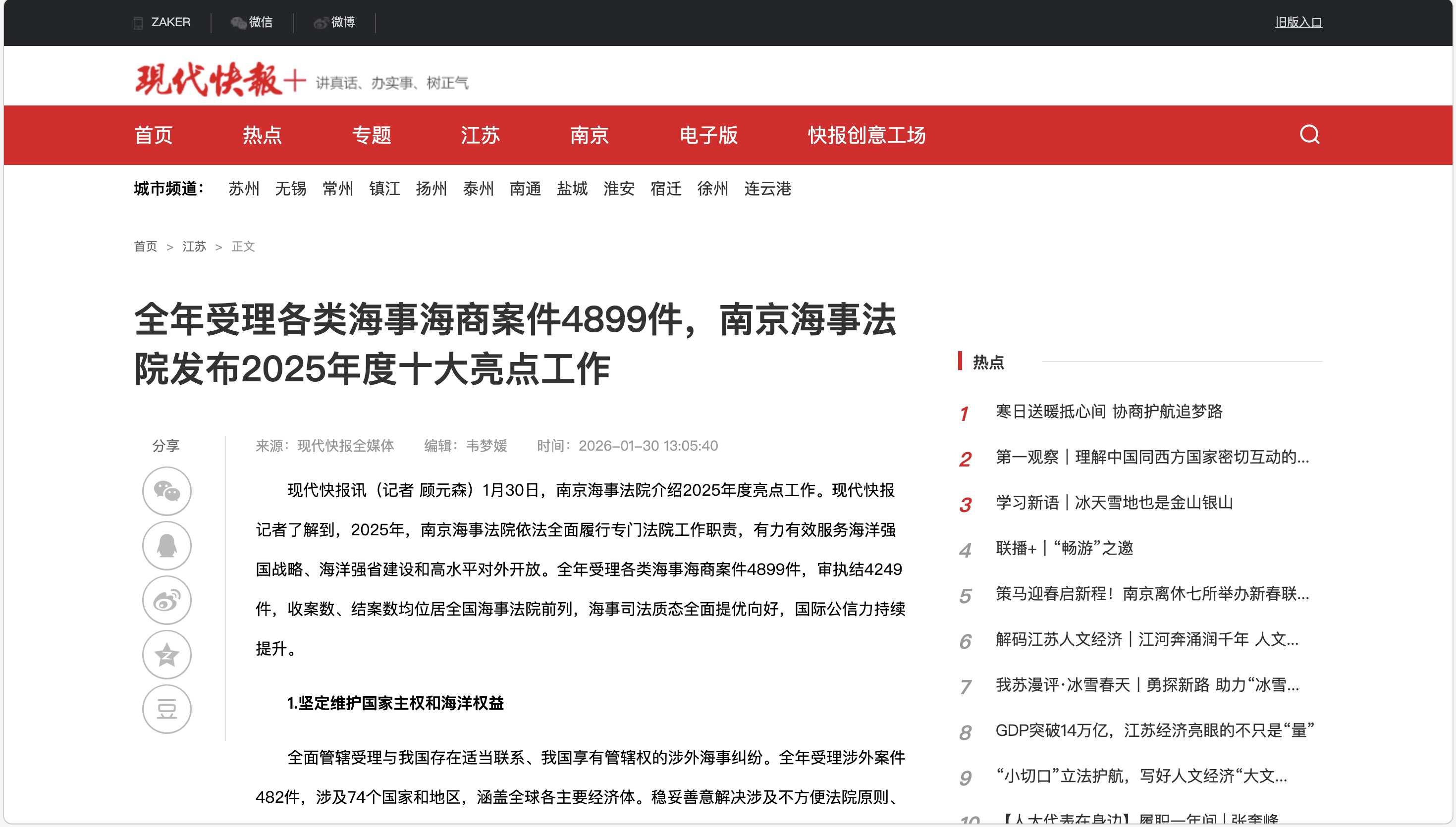The image size is (1456, 827).
Task: Select 苏州 city channel
Action: point(244,189)
